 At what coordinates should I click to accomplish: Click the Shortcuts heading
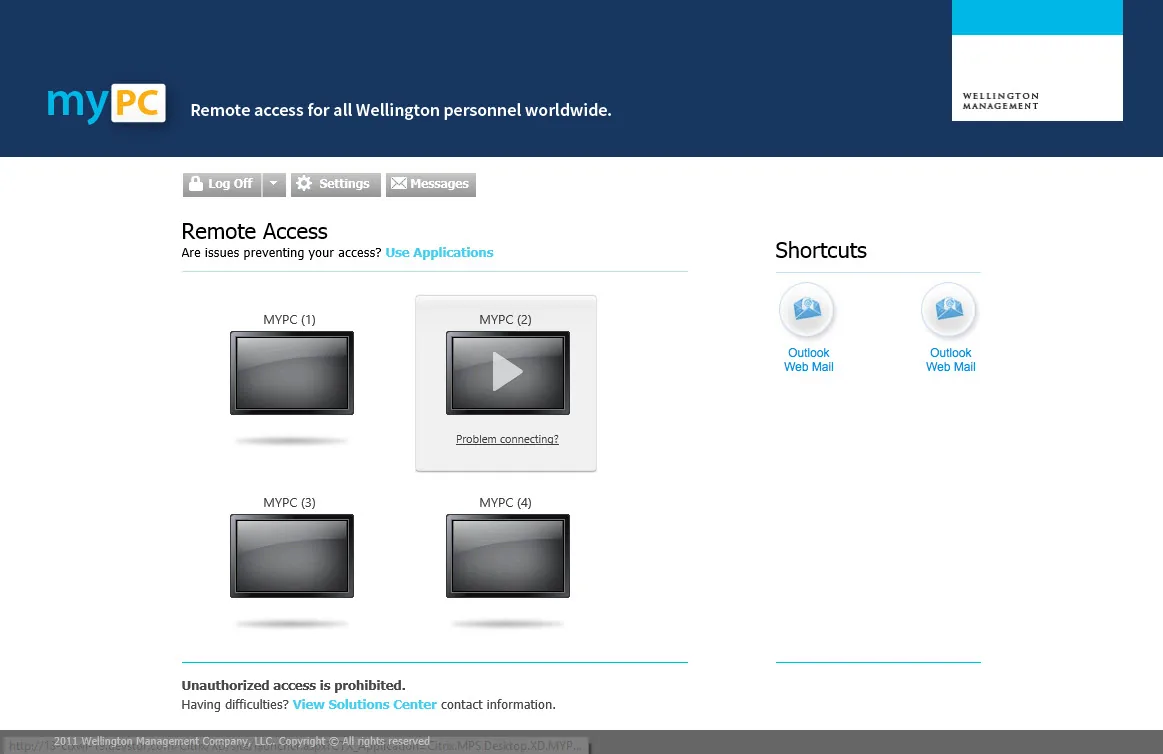[821, 251]
